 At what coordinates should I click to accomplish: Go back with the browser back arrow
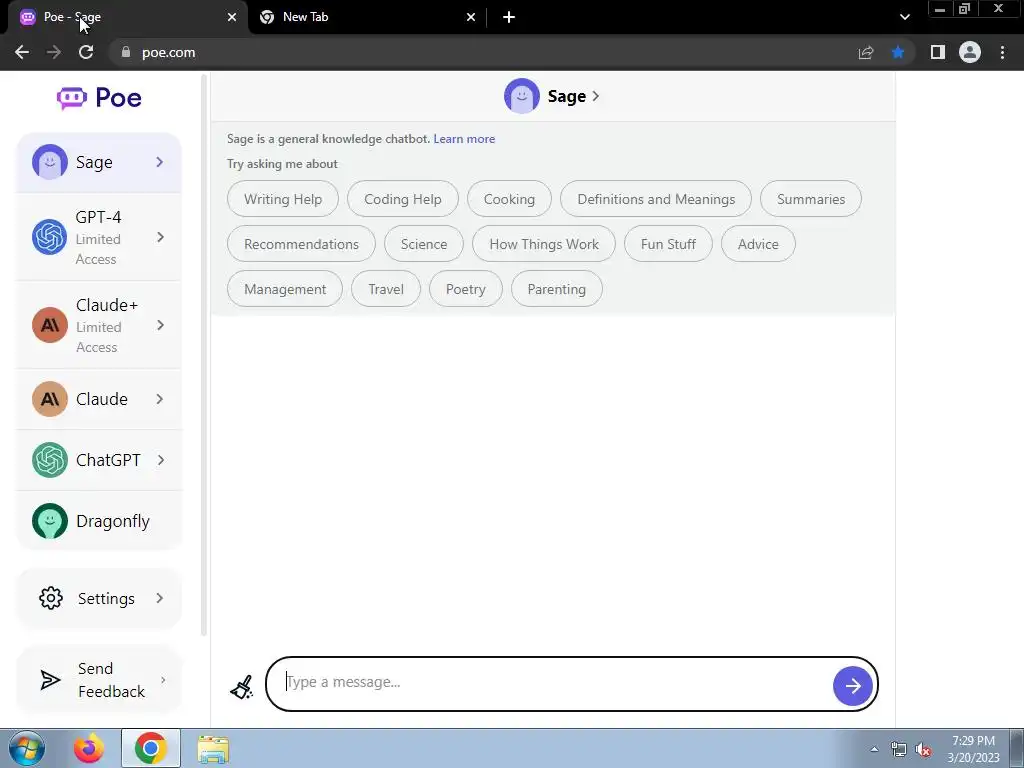22,52
